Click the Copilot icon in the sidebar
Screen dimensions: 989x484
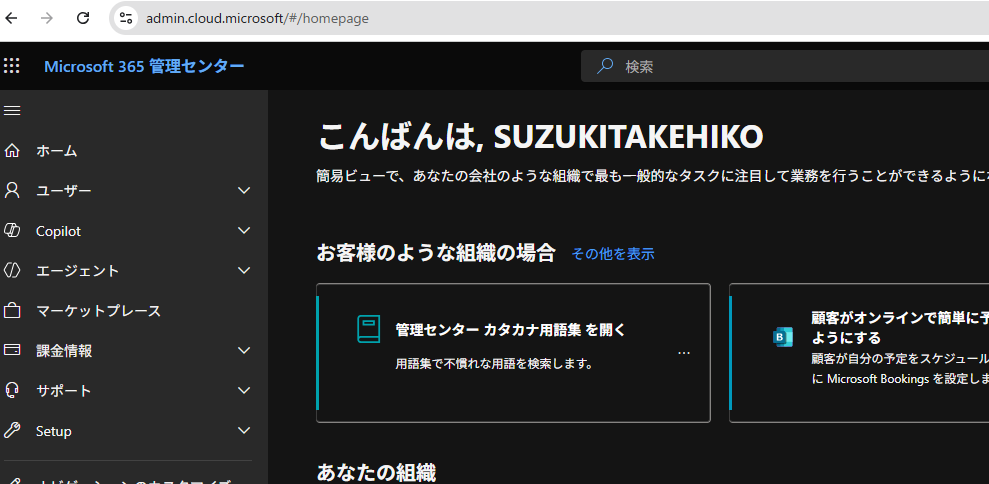pyautogui.click(x=12, y=231)
